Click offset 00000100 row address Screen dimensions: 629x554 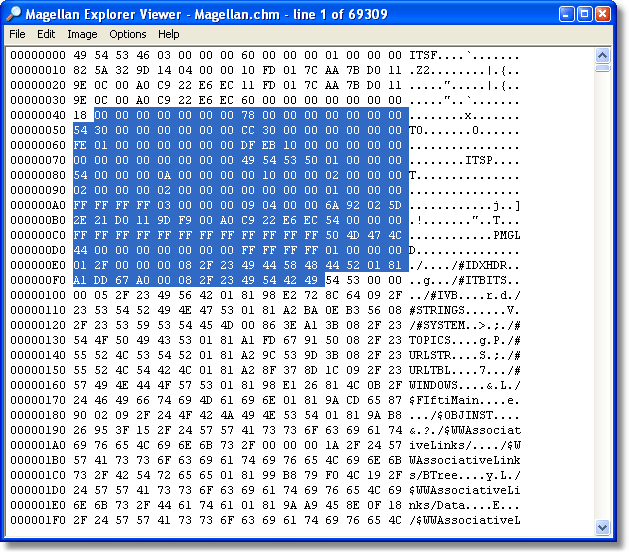(x=38, y=295)
